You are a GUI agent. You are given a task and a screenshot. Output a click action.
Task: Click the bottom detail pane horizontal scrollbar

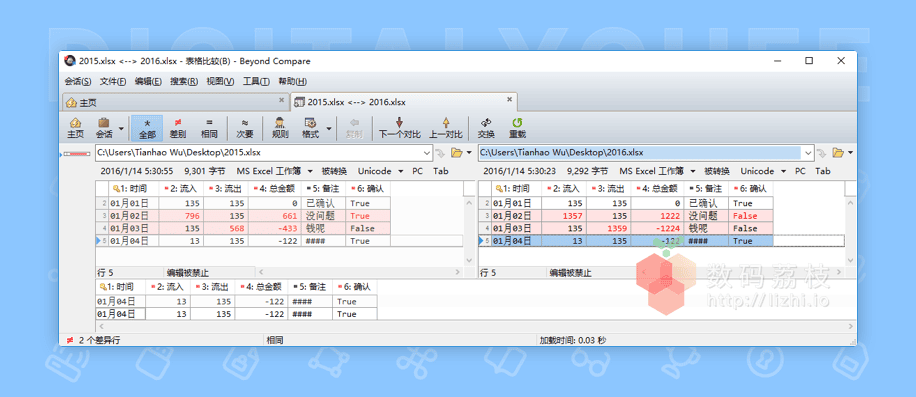click(x=476, y=326)
